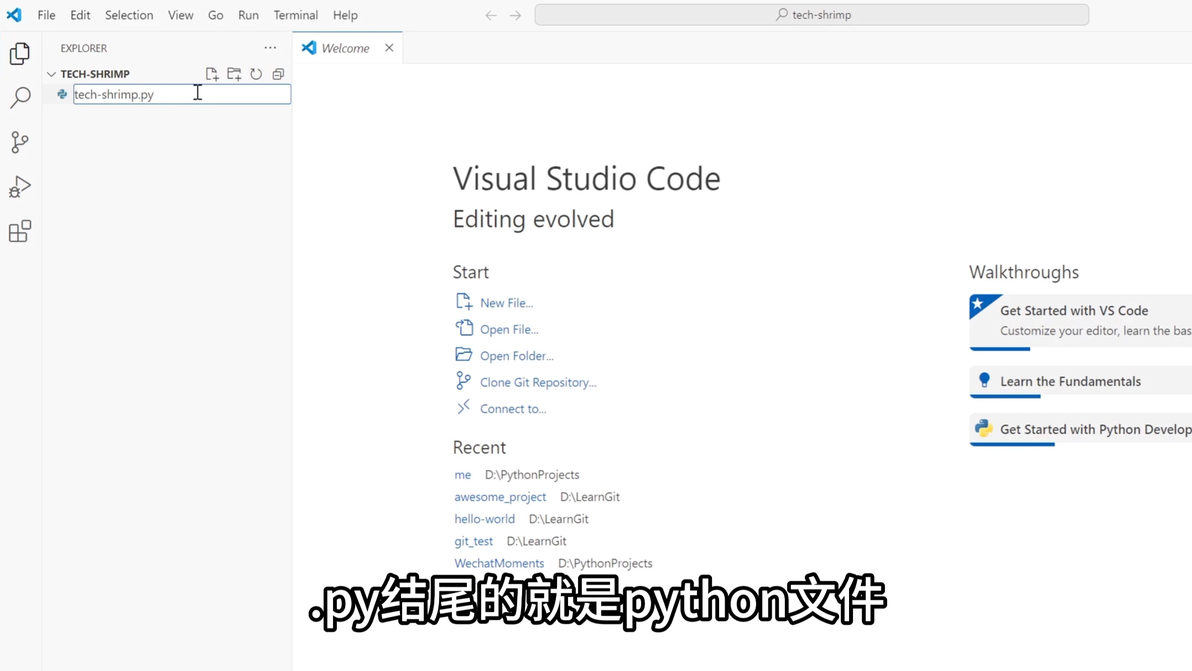Collapse the TECH-SHRIMP folder section

click(52, 74)
